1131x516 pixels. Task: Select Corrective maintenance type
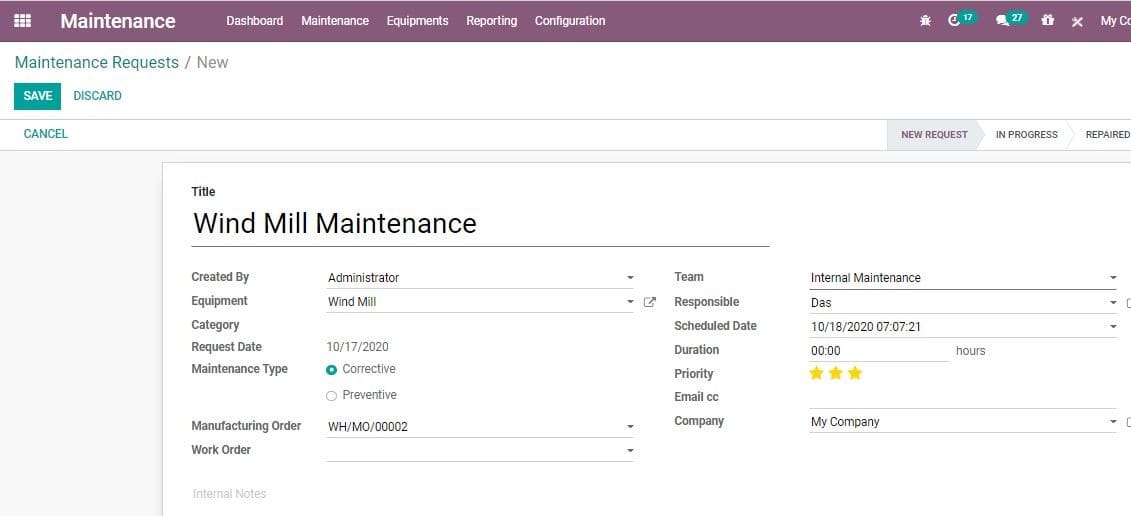point(332,369)
